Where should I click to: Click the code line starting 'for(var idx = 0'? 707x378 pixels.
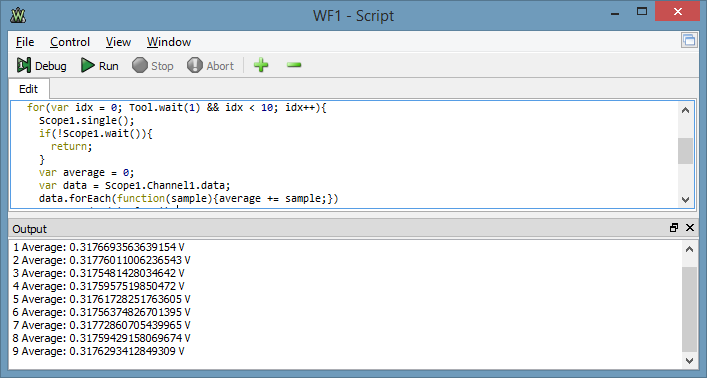(x=176, y=107)
